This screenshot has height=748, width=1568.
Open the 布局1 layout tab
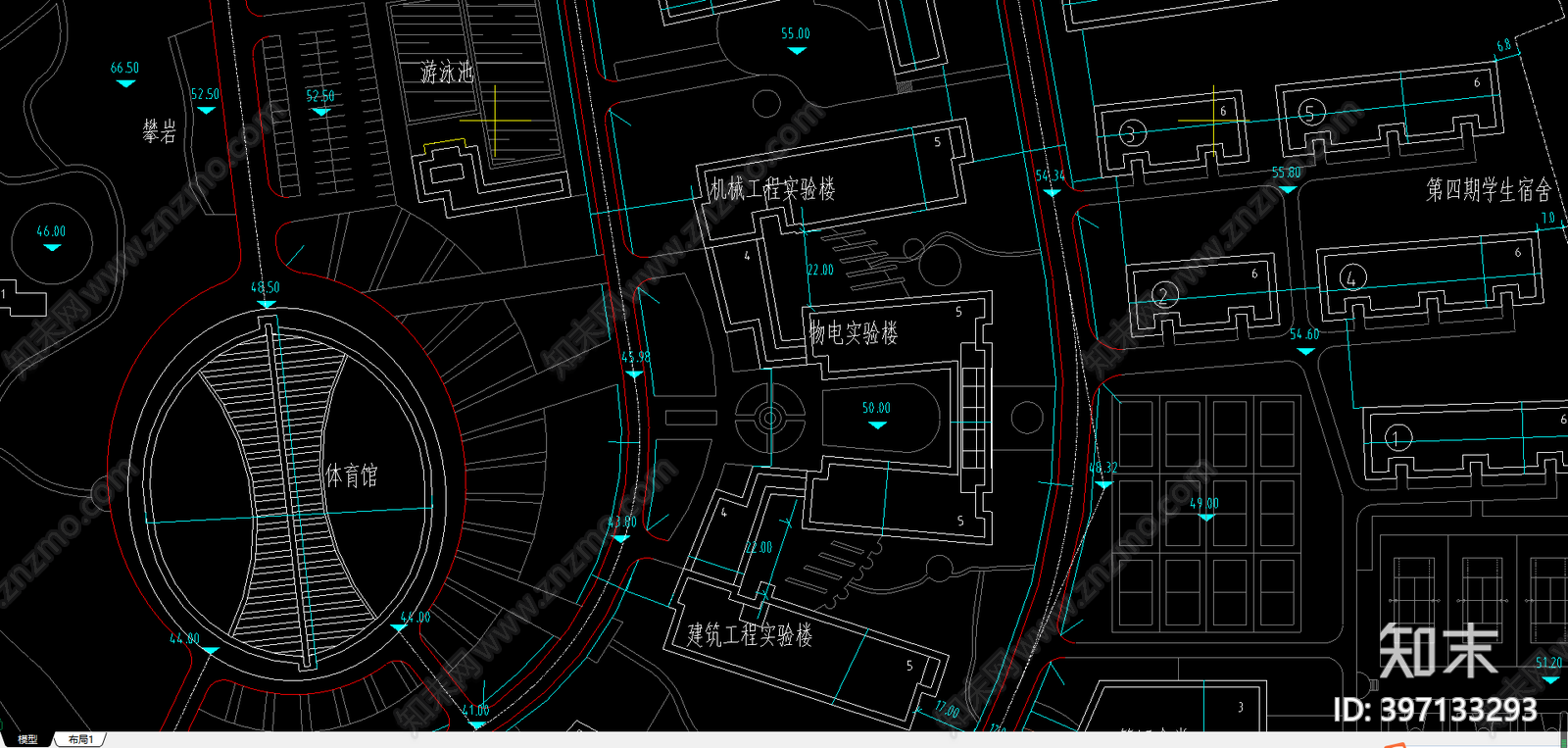81,739
